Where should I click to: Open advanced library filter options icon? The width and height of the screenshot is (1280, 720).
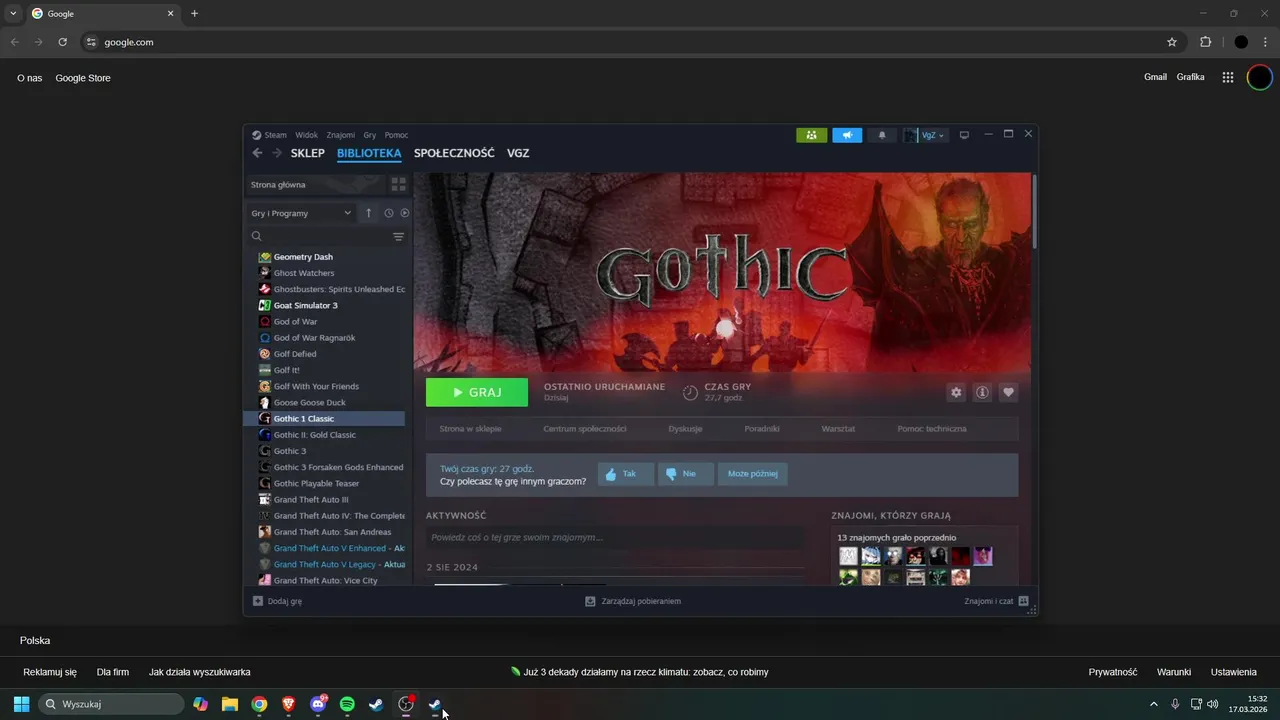(398, 237)
